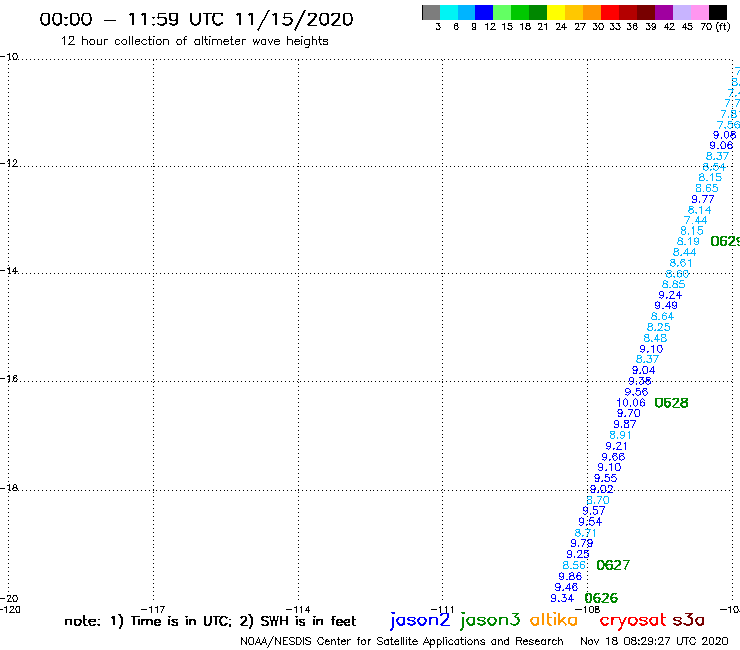Click the wave height value '9.57'
This screenshot has width=740, height=650.
594,511
